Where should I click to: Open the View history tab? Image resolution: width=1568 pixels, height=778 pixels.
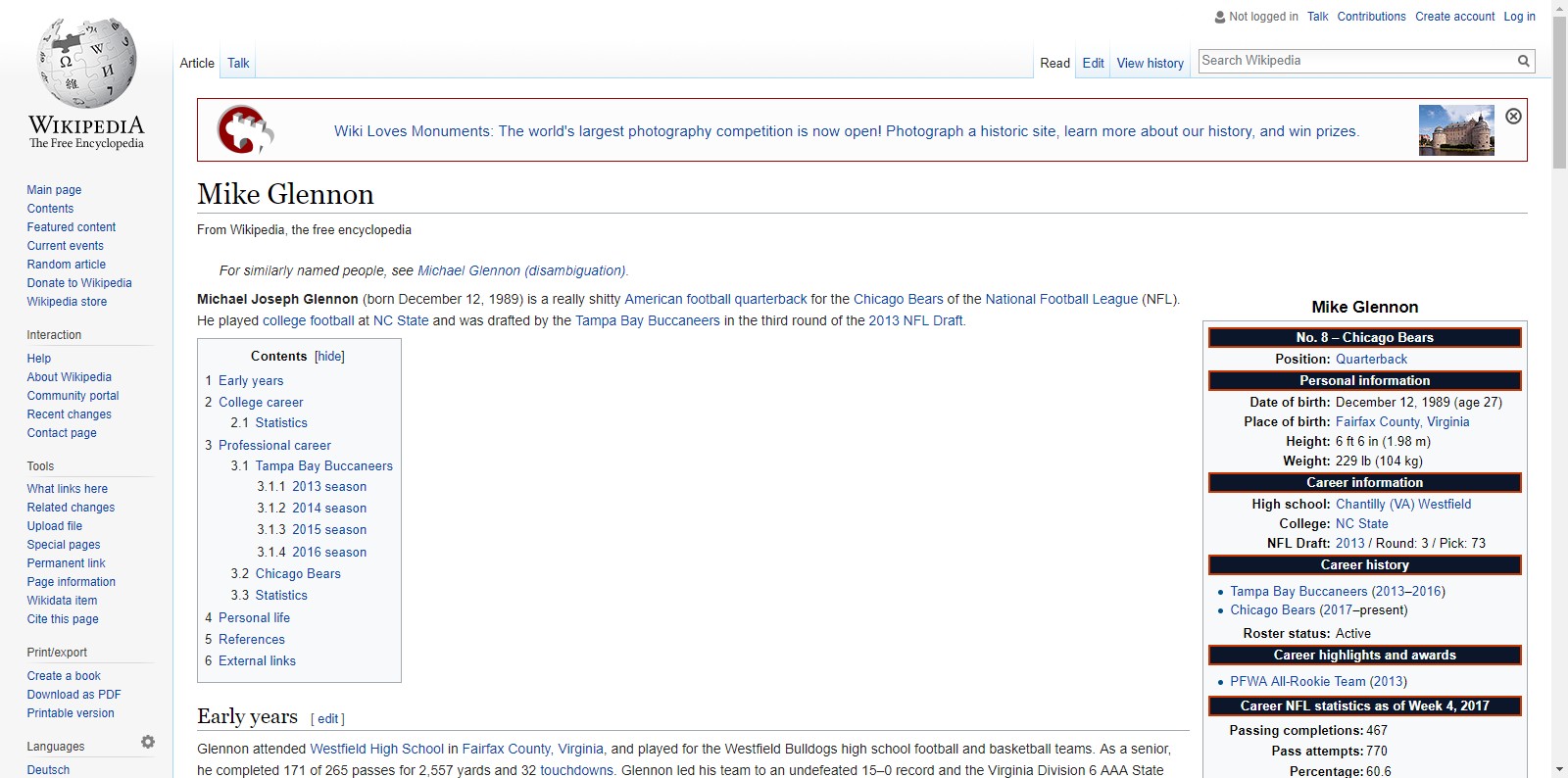point(1150,63)
